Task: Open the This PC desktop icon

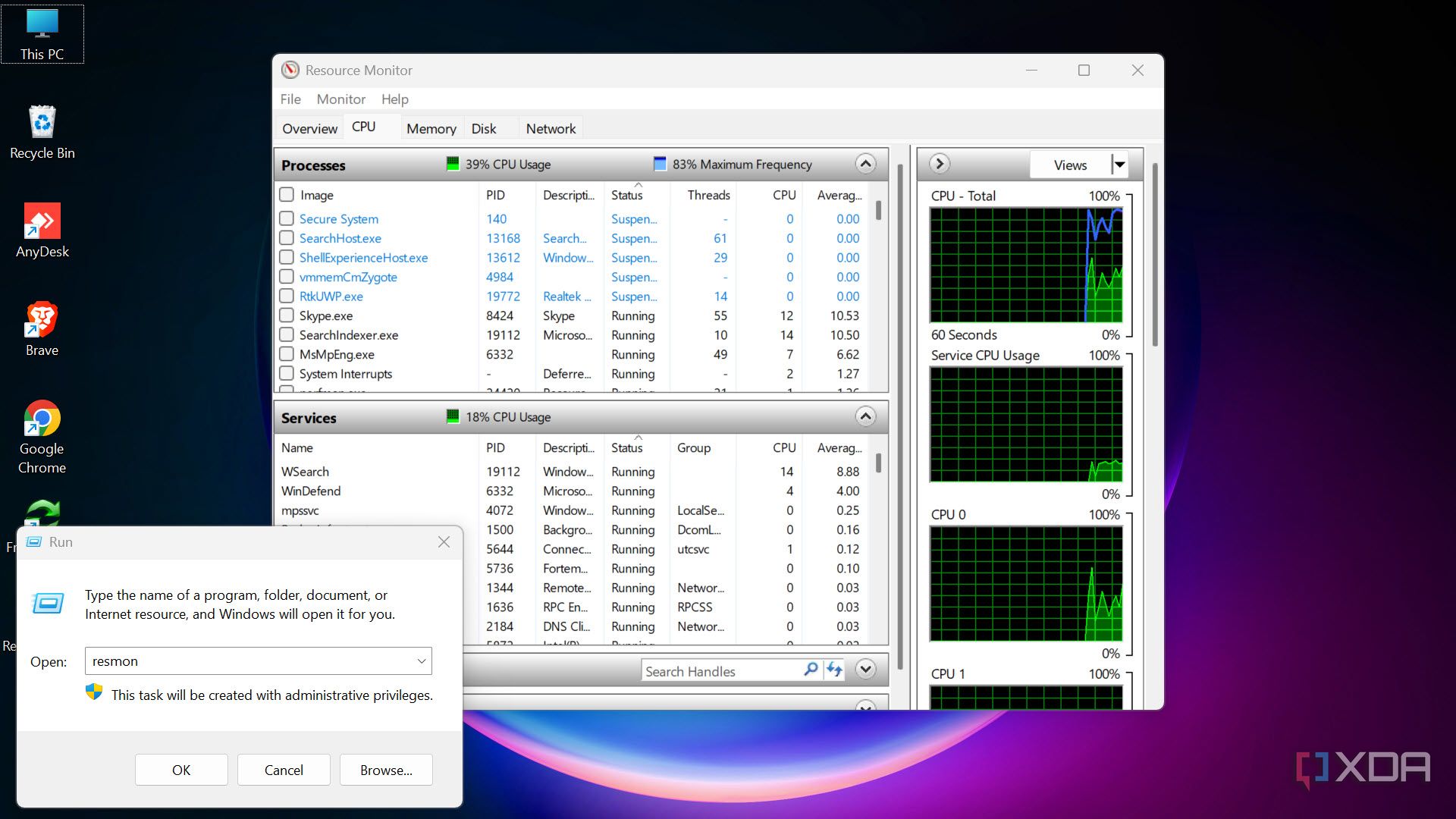Action: 42,34
